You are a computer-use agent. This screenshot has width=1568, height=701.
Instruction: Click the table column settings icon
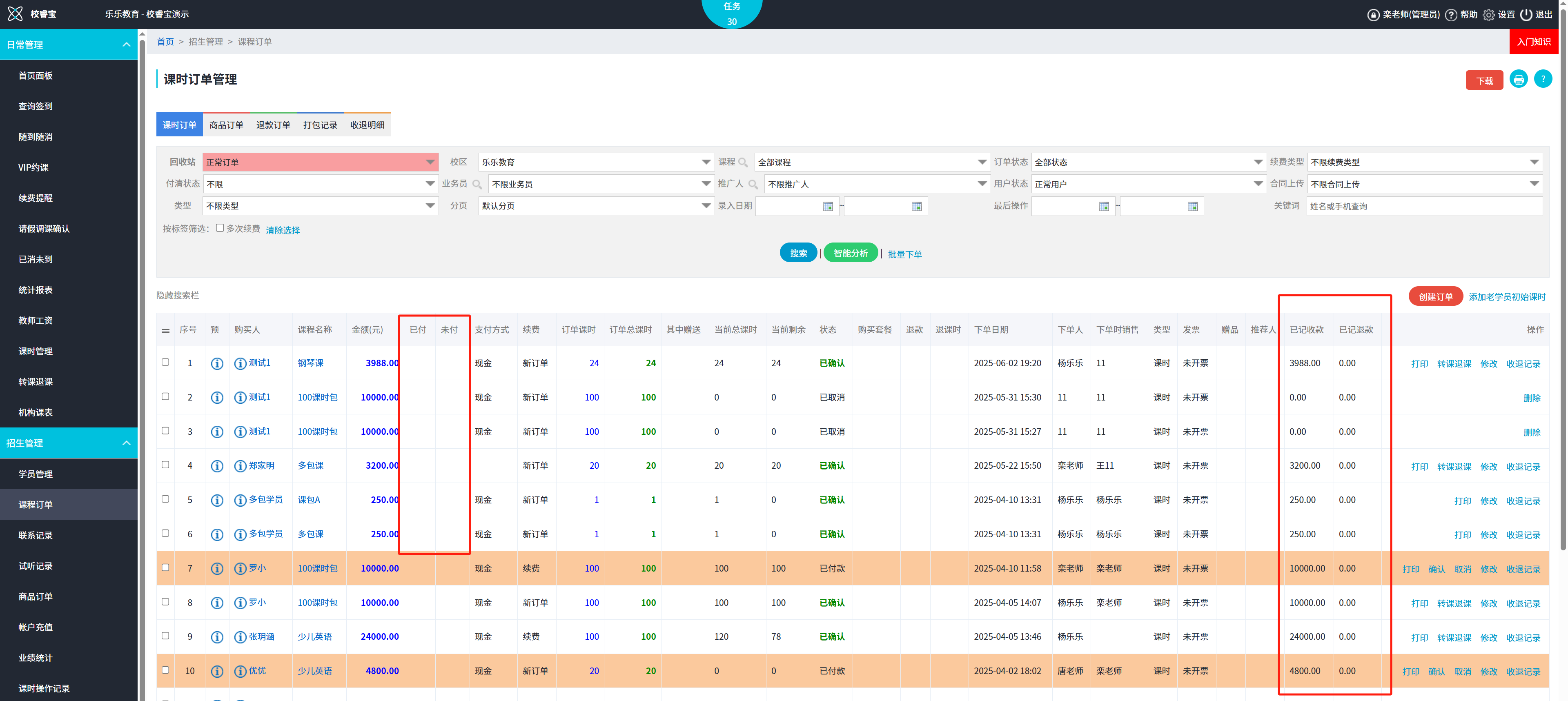point(165,330)
